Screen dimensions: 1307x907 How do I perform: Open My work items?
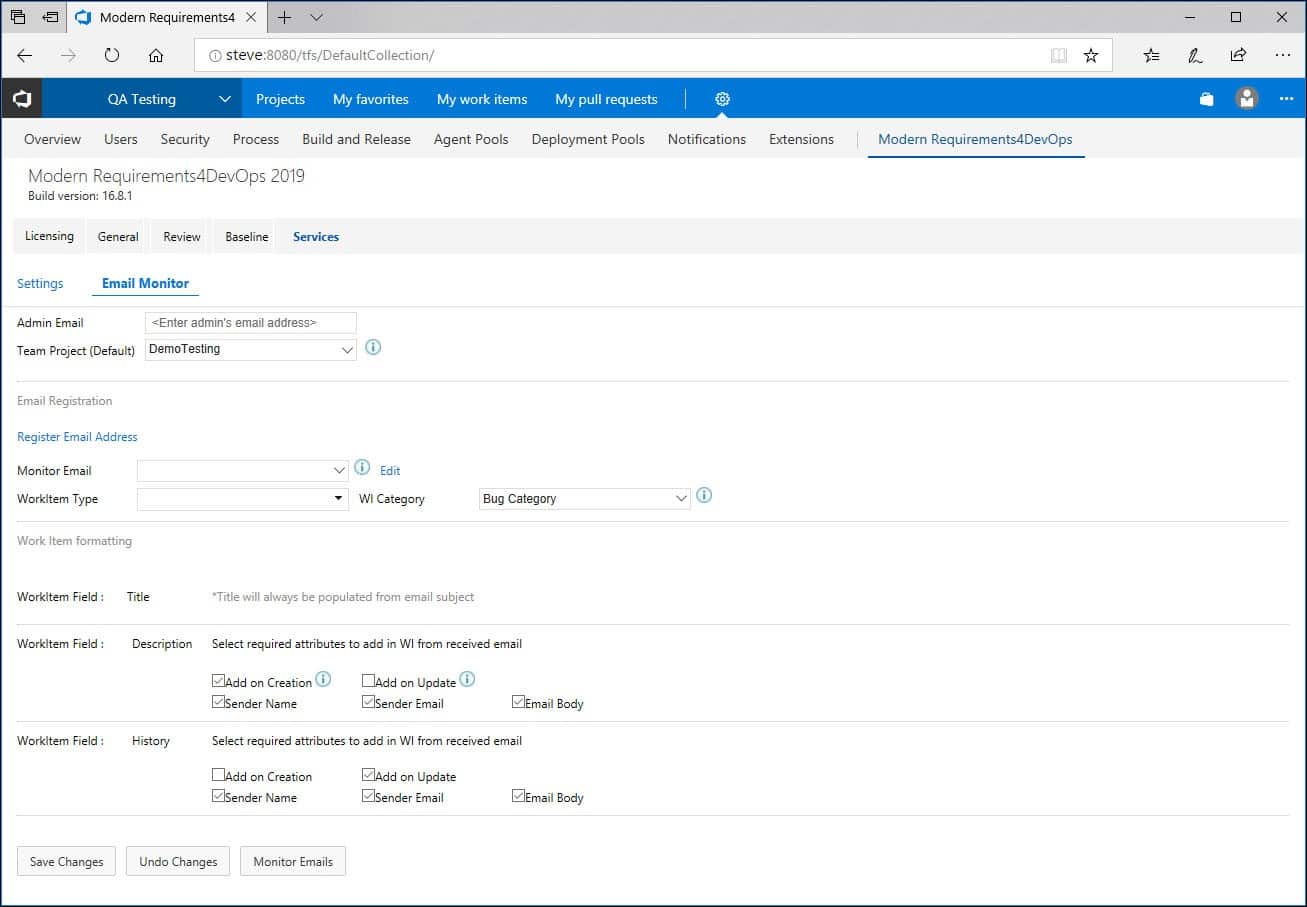[482, 99]
